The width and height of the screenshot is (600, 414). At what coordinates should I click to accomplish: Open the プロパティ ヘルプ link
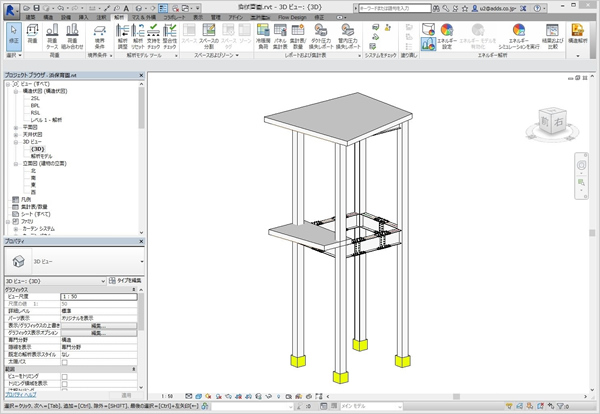21,394
